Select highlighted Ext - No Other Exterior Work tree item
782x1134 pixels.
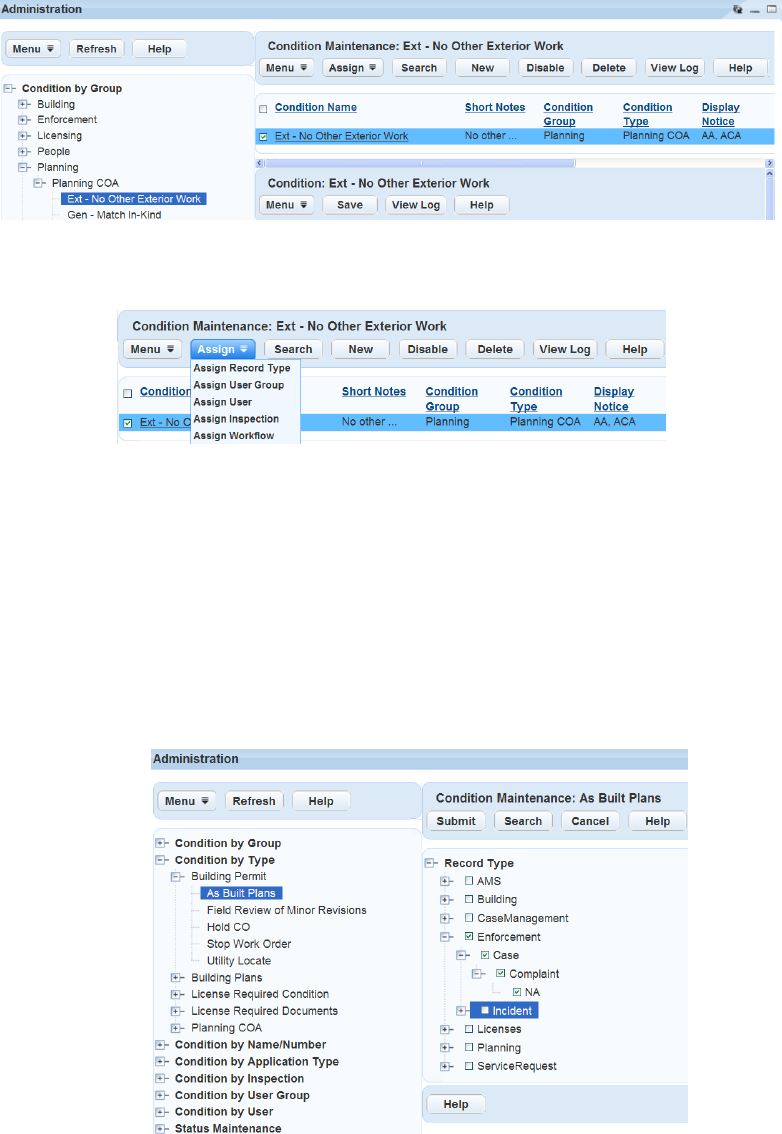tap(134, 199)
